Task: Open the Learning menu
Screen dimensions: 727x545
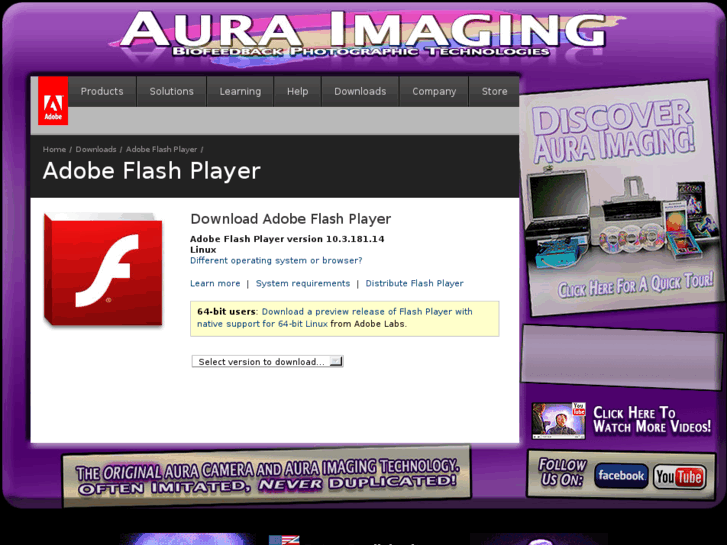Action: [240, 91]
